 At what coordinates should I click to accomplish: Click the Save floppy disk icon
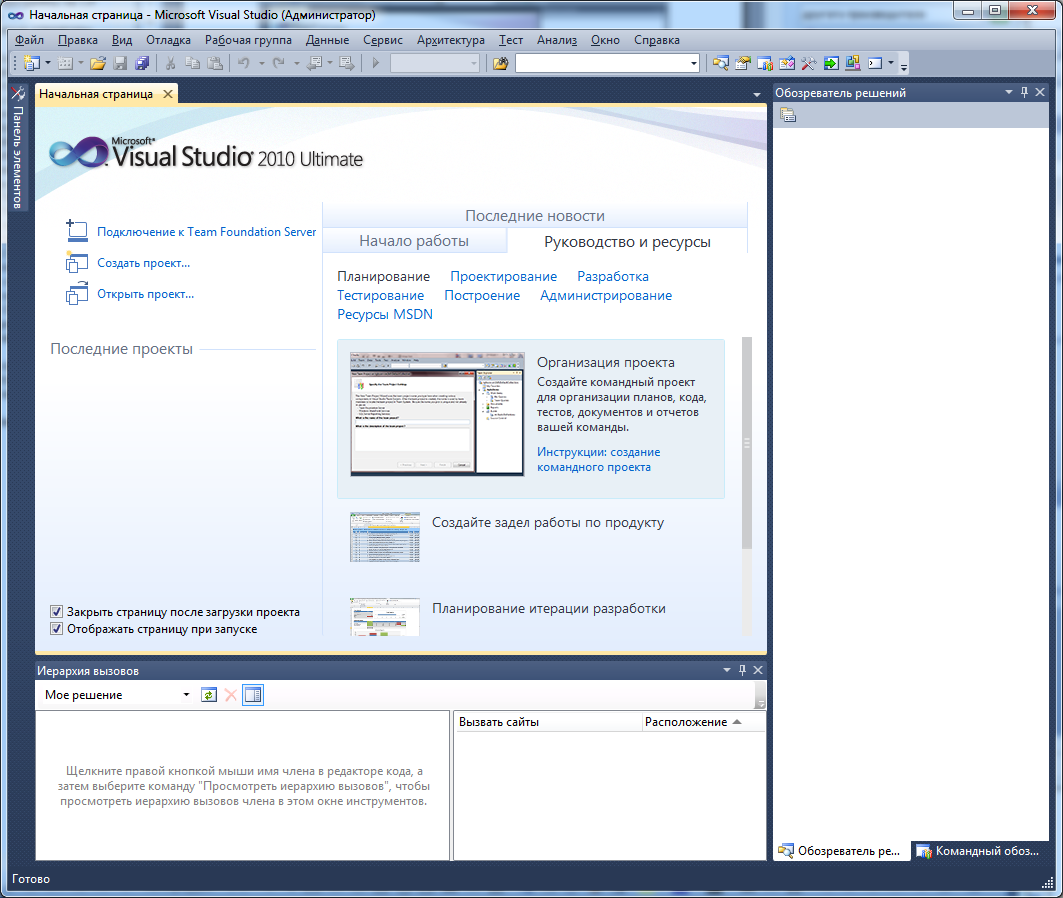(120, 63)
